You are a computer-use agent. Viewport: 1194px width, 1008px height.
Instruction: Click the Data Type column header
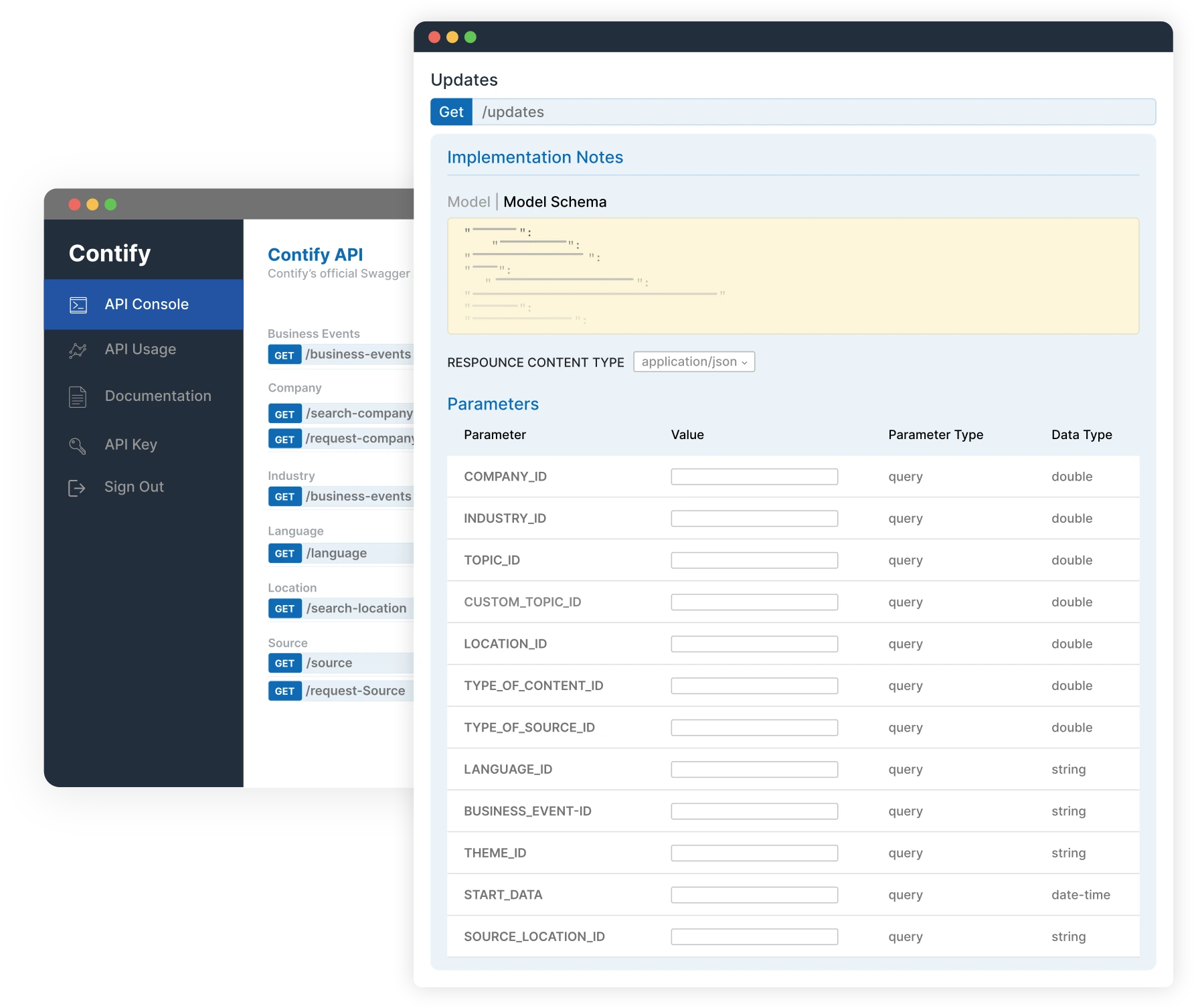1082,435
